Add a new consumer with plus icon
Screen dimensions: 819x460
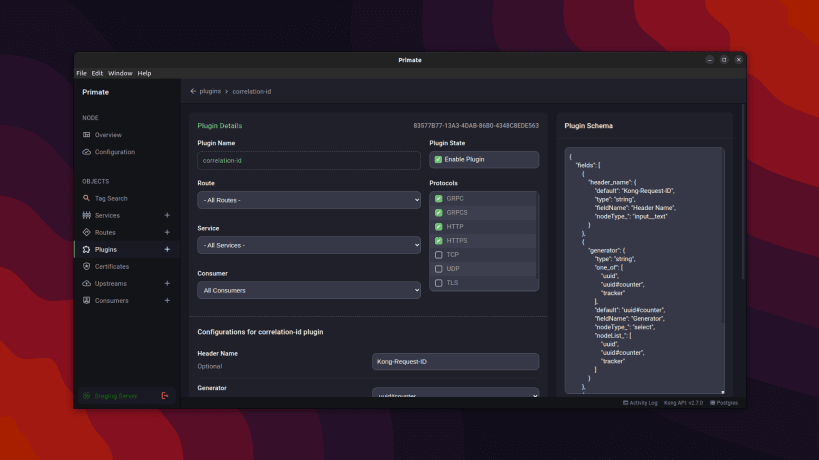click(x=167, y=300)
